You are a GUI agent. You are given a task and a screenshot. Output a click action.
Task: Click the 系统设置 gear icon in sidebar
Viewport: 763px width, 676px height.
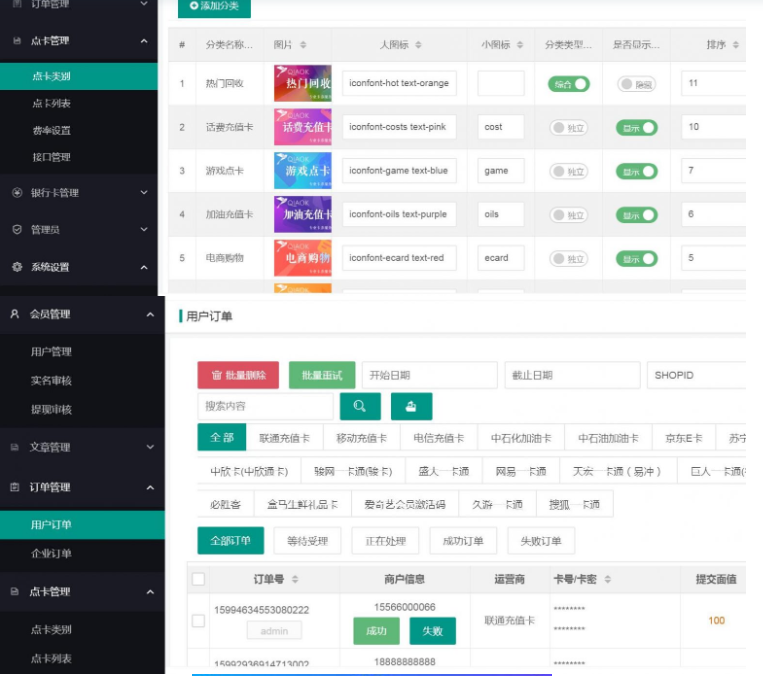tap(17, 267)
